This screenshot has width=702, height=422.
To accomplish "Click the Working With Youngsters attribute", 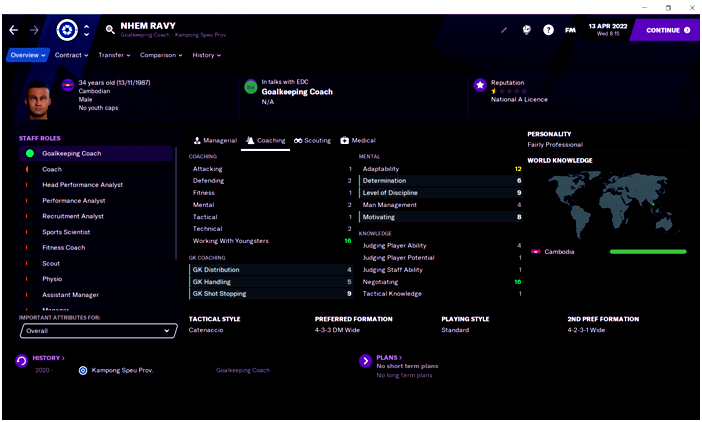I will coord(271,241).
